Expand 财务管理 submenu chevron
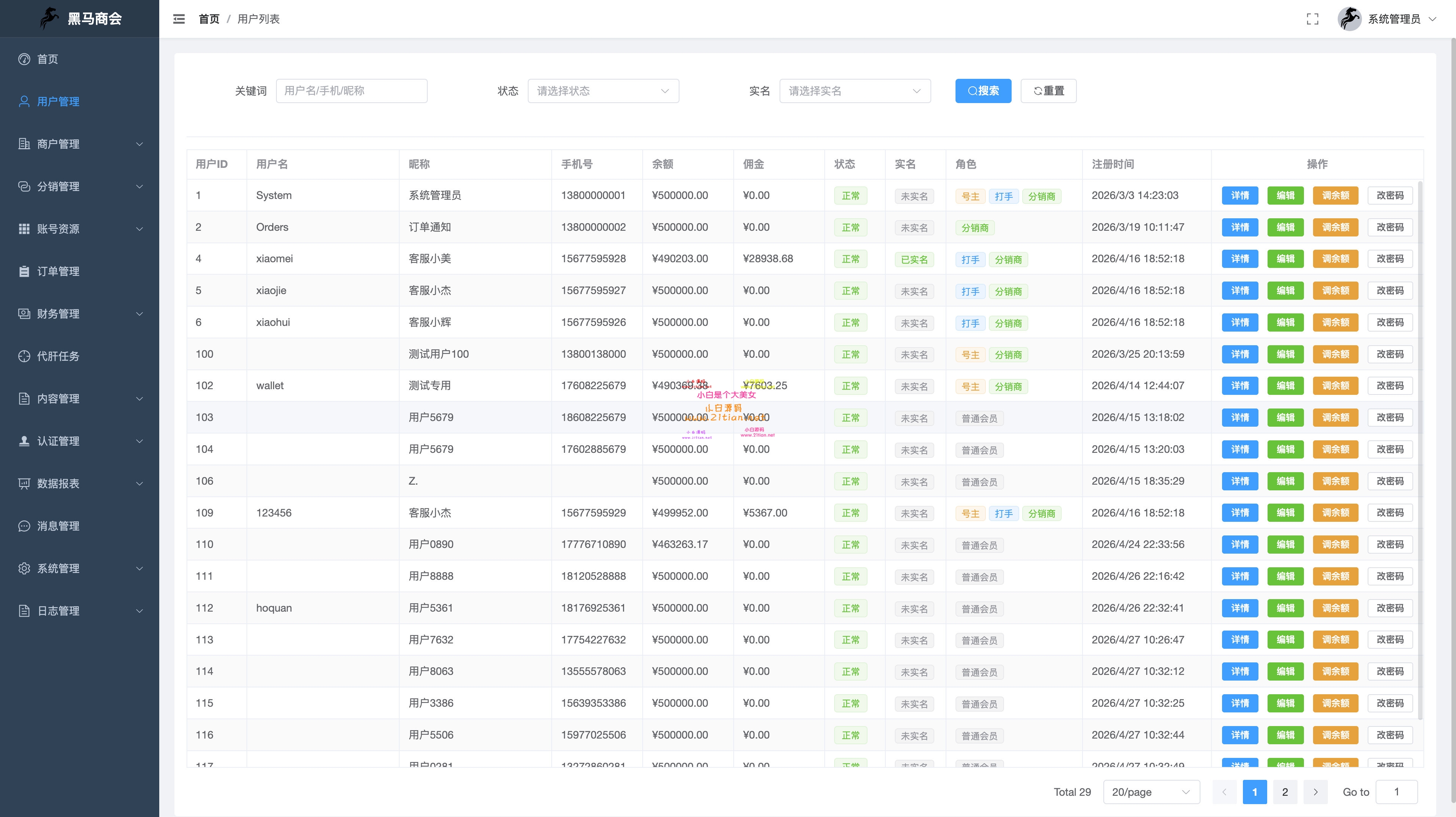The height and width of the screenshot is (817, 1456). (140, 314)
